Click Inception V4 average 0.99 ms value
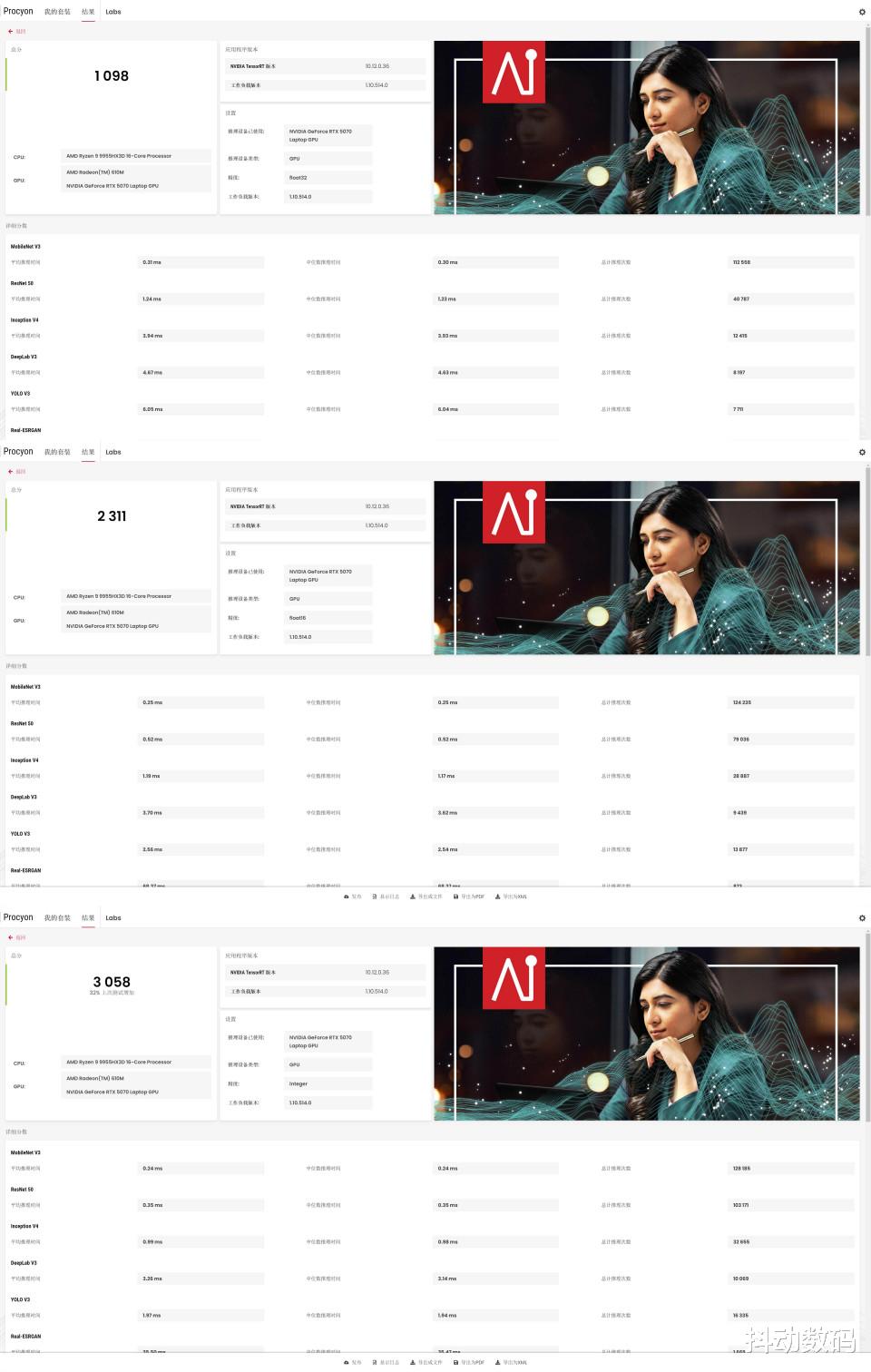Viewport: 871px width, 1372px height. (201, 1241)
